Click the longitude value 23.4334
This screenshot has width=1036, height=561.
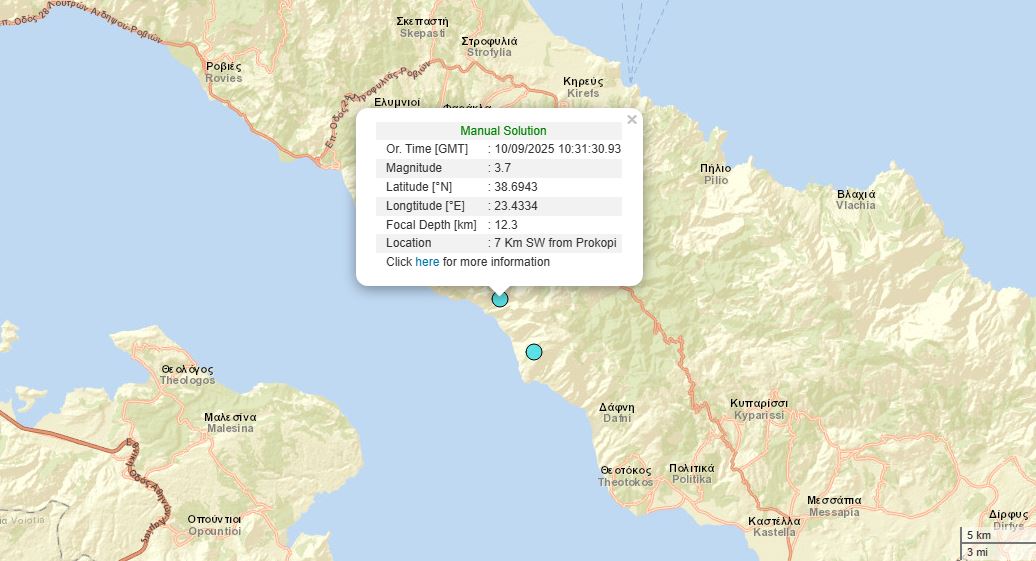(516, 206)
